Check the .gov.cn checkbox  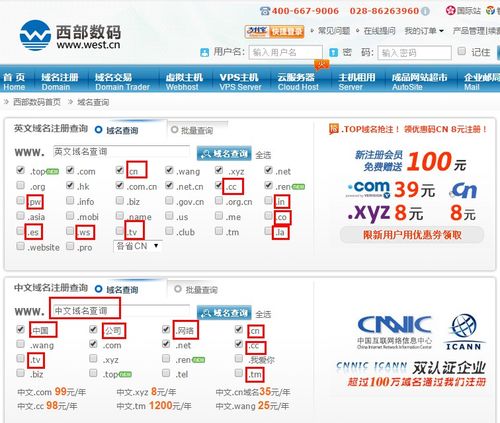[x=169, y=200]
